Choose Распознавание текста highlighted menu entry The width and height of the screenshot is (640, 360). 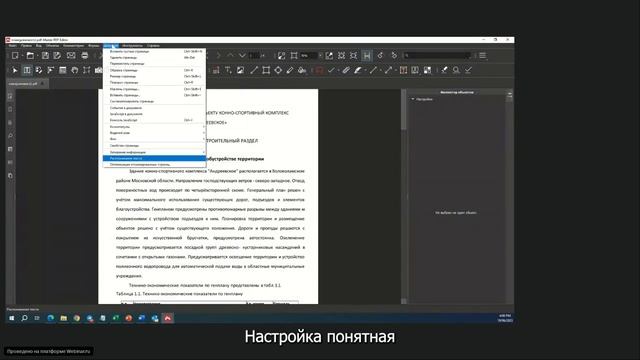tap(154, 158)
